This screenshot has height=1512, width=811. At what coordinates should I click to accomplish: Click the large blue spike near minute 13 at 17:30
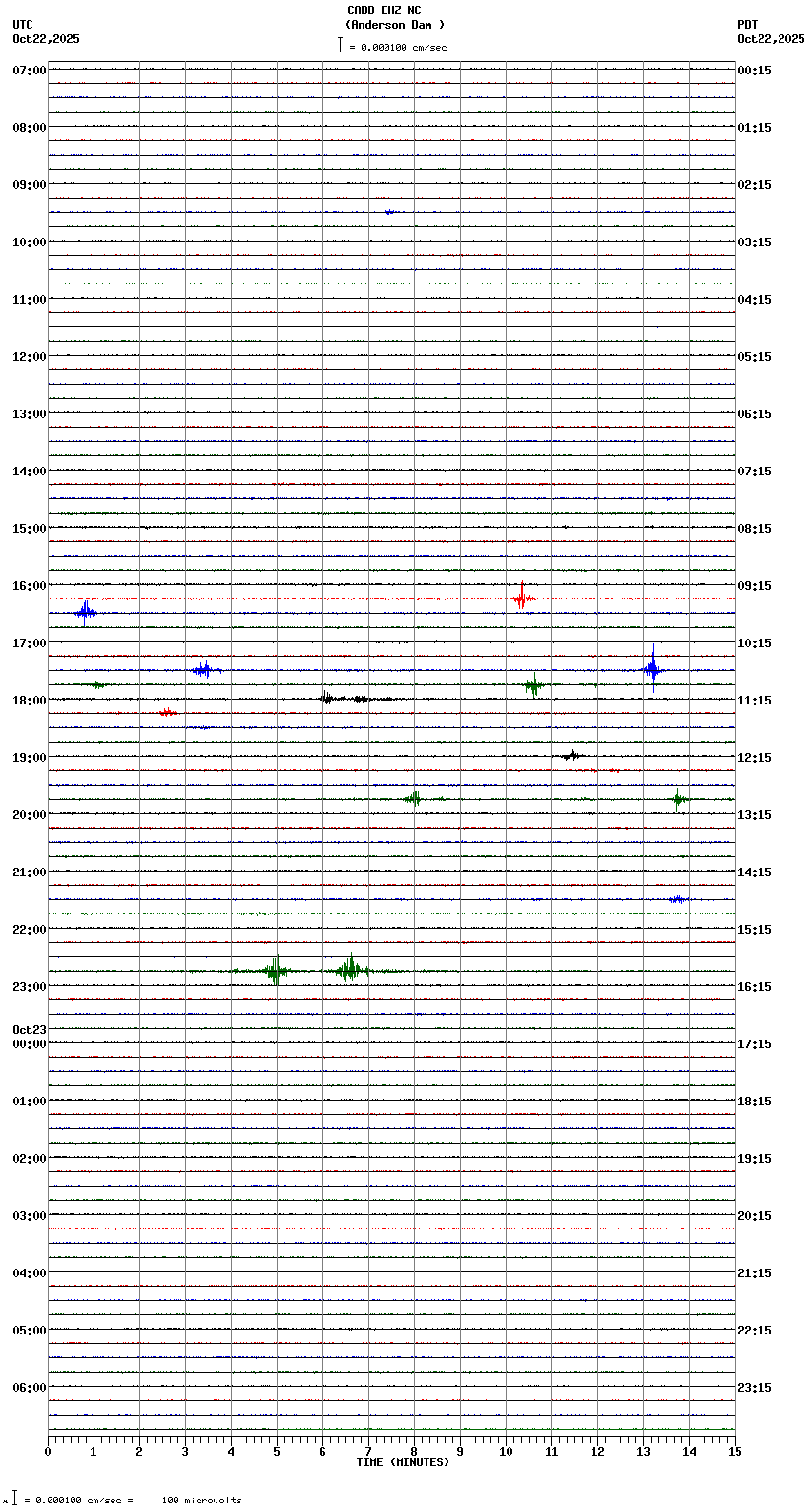[653, 668]
